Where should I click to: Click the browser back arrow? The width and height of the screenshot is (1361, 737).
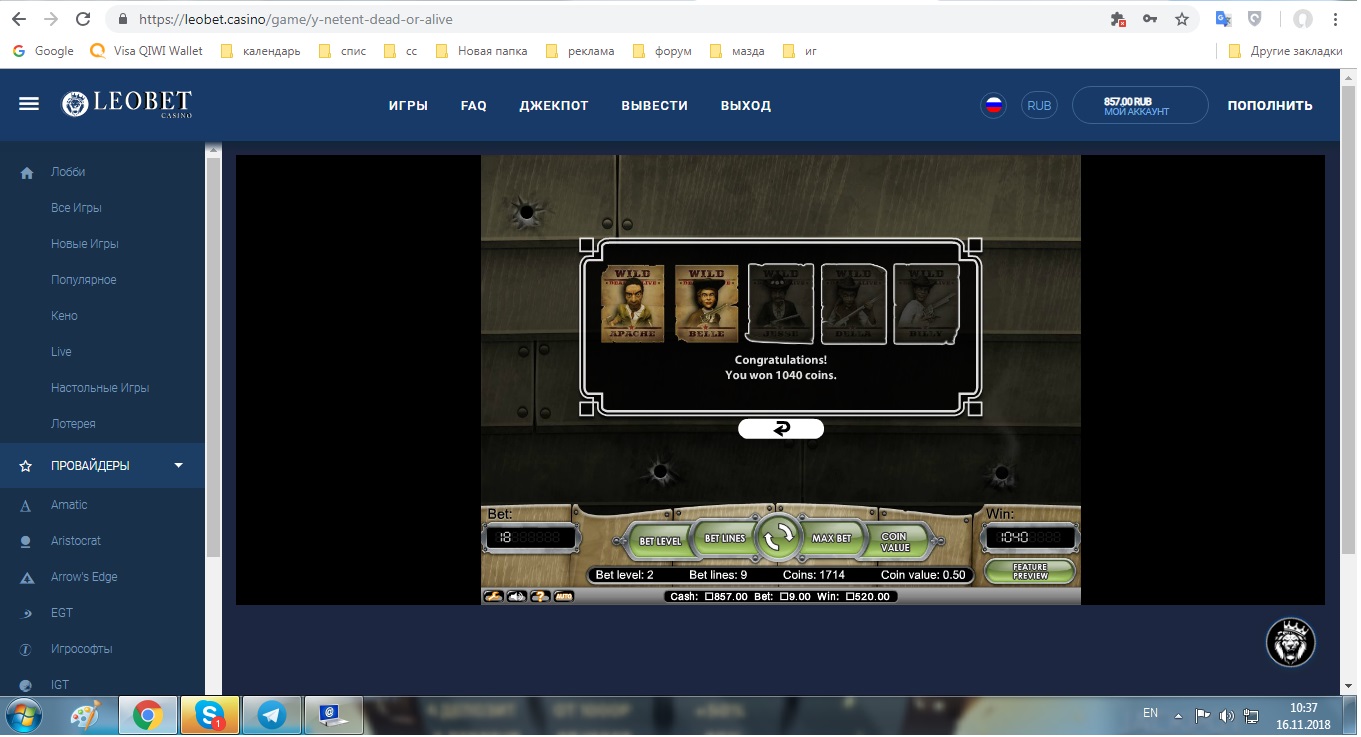point(19,19)
